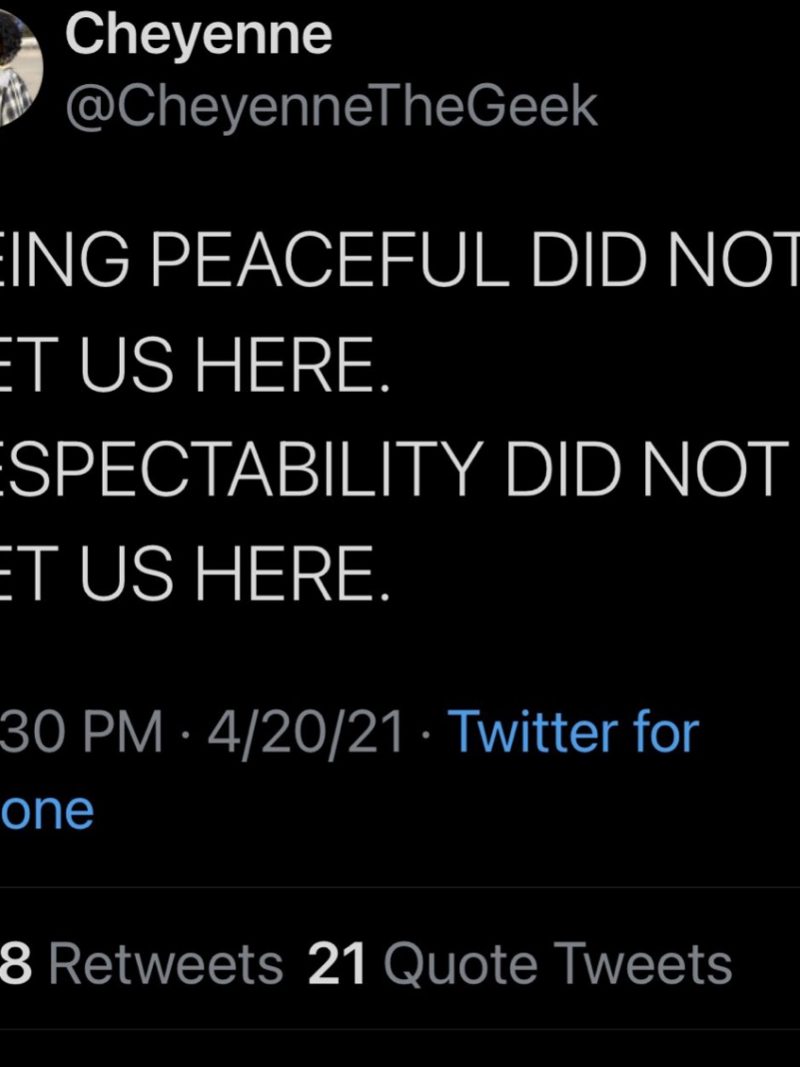Click the blue "one" source link text

[x=47, y=811]
